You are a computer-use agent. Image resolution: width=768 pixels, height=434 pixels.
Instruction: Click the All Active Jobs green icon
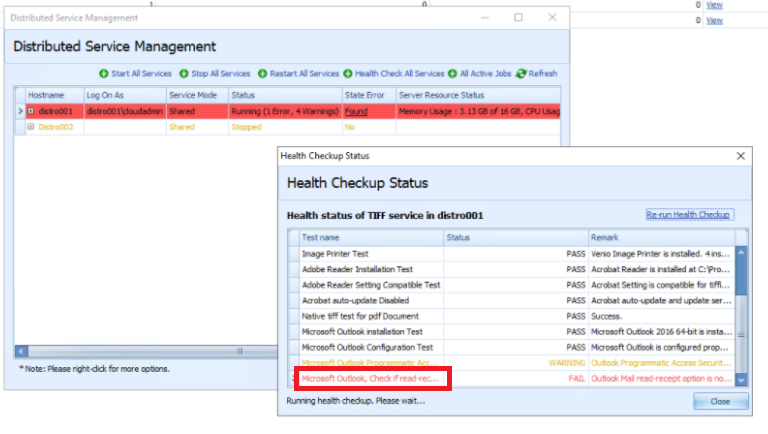(453, 73)
